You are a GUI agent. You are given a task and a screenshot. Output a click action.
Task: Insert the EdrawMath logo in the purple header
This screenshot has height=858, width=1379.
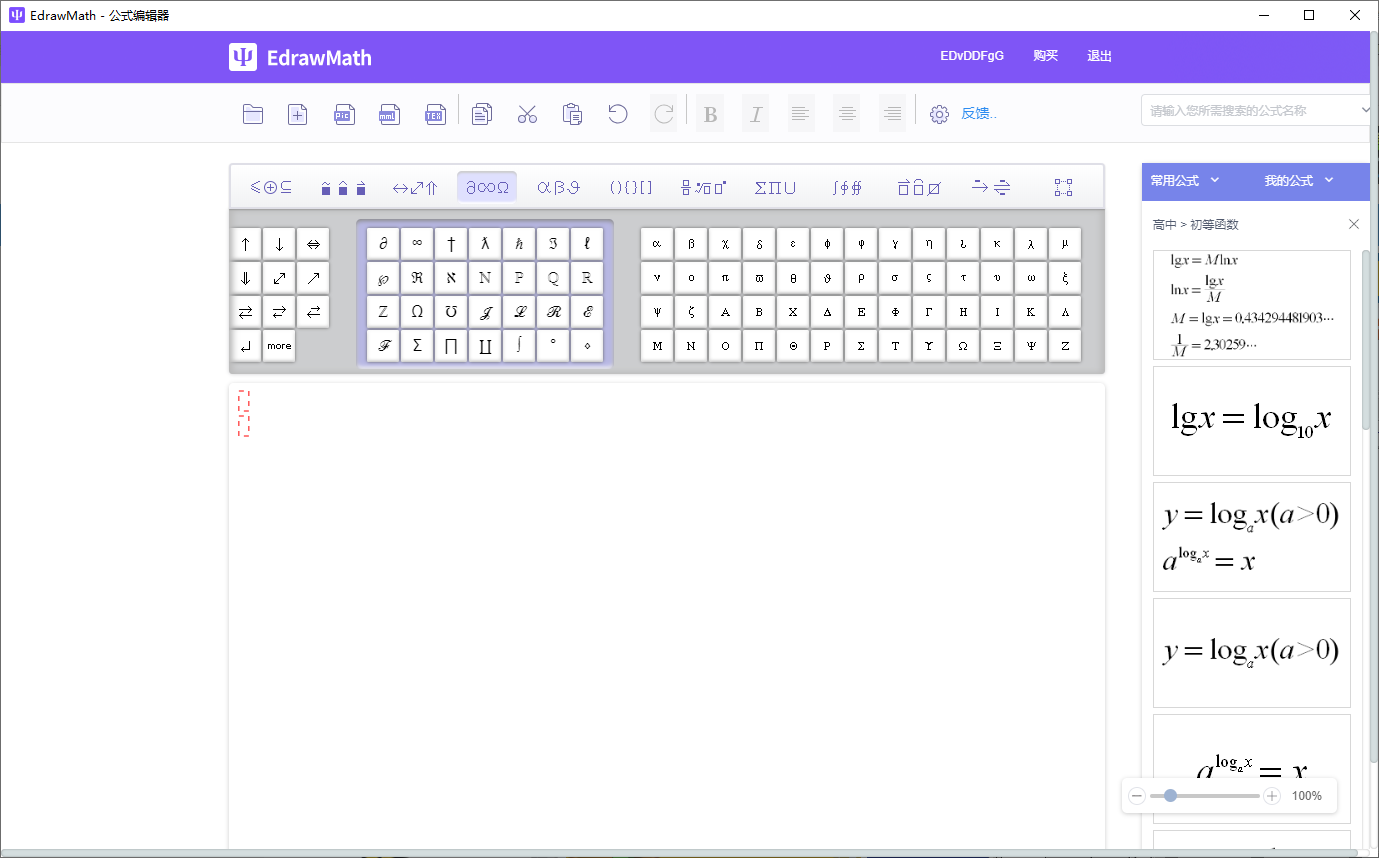tap(300, 57)
